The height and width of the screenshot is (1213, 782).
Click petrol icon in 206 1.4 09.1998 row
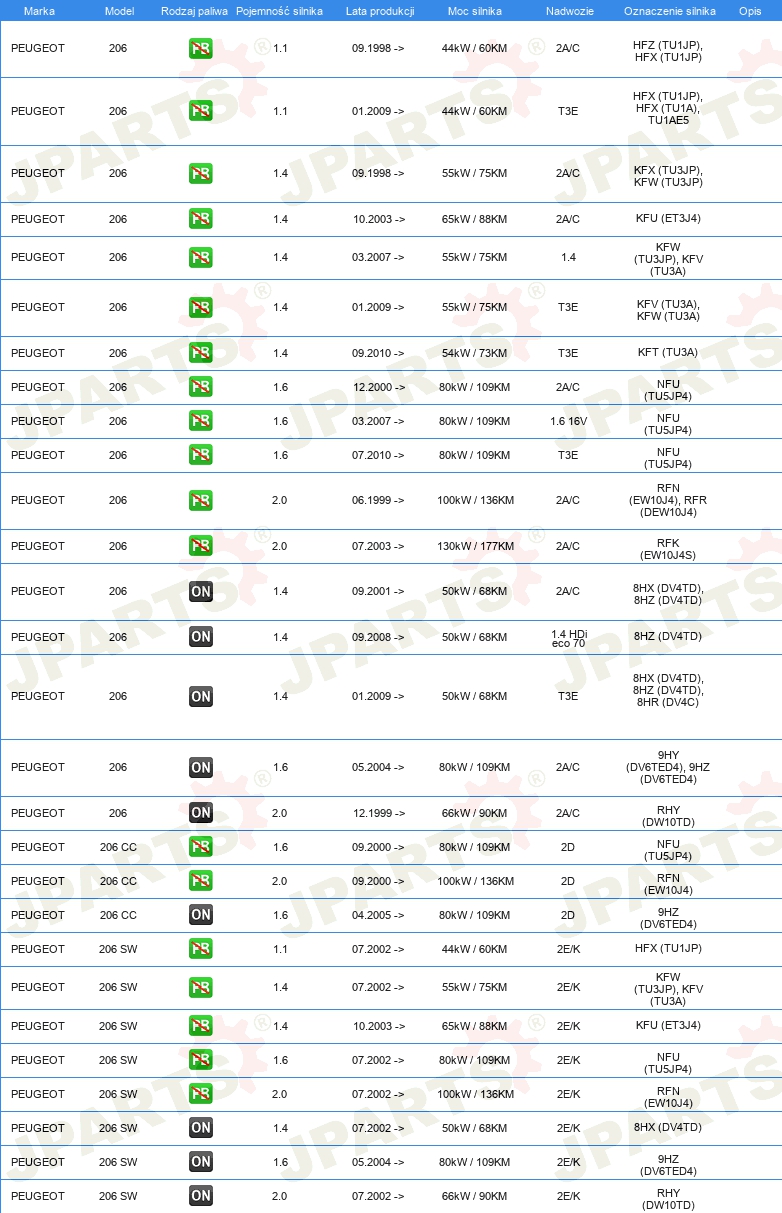click(201, 173)
